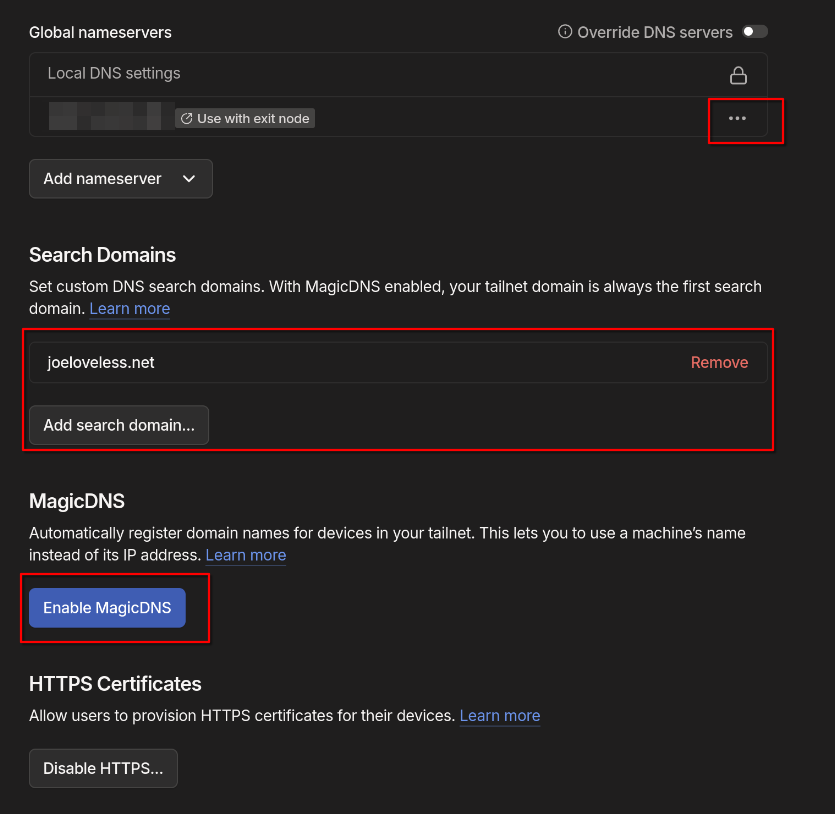Expand the Add nameserver dropdown

pyautogui.click(x=120, y=179)
